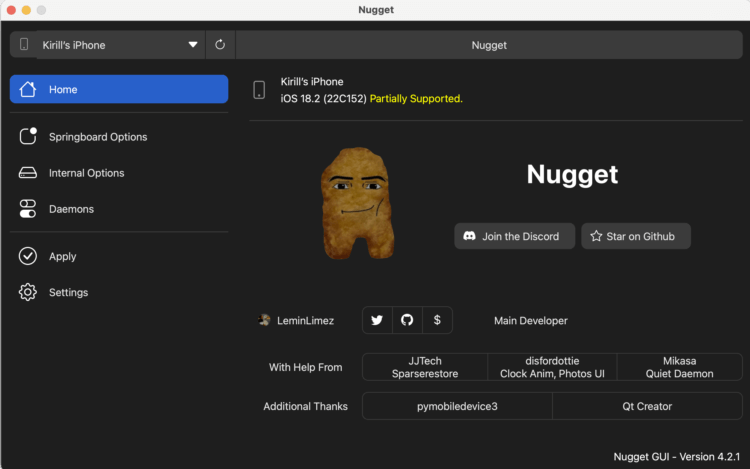Click the iOS 18.2 (22C152) text
750x469 pixels.
click(x=323, y=98)
